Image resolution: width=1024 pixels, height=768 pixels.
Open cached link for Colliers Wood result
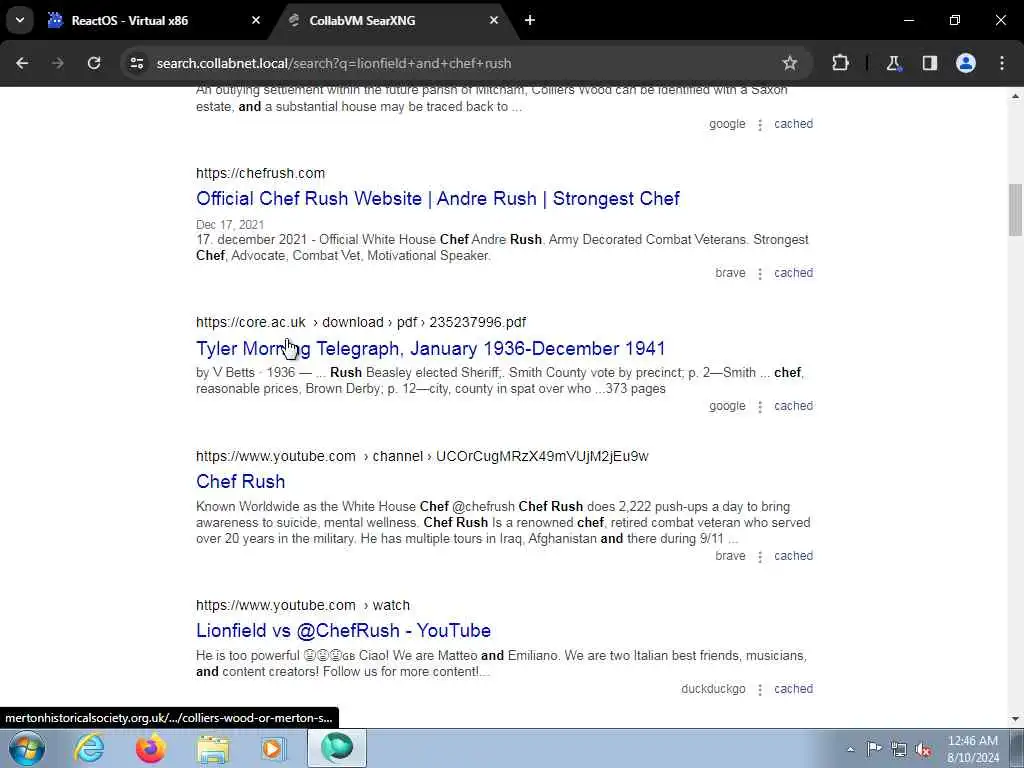click(793, 124)
